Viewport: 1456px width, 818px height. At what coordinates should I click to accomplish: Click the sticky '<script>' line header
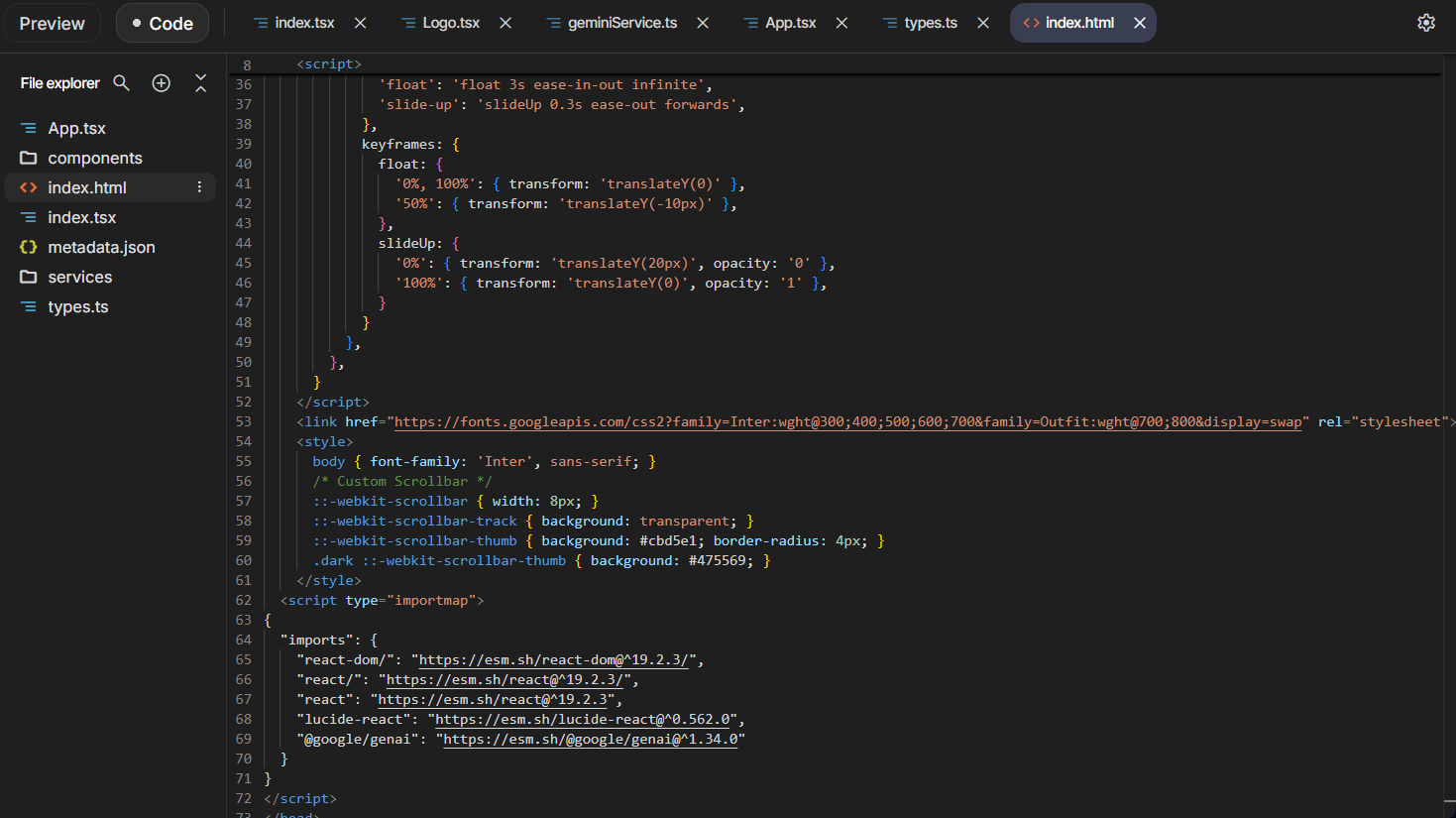pyautogui.click(x=329, y=64)
